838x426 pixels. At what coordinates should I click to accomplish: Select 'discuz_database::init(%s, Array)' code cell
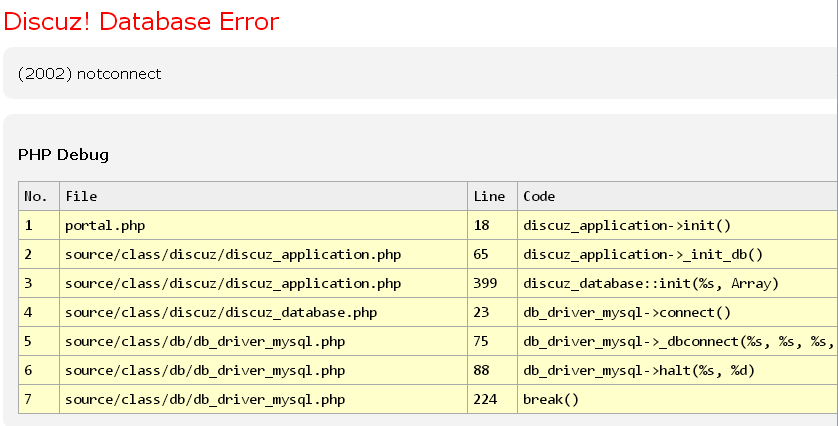tap(677, 283)
